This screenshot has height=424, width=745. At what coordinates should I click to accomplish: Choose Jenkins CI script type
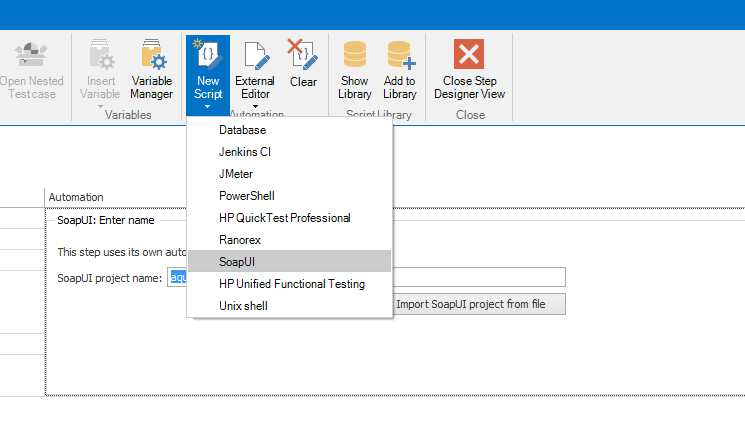[245, 152]
